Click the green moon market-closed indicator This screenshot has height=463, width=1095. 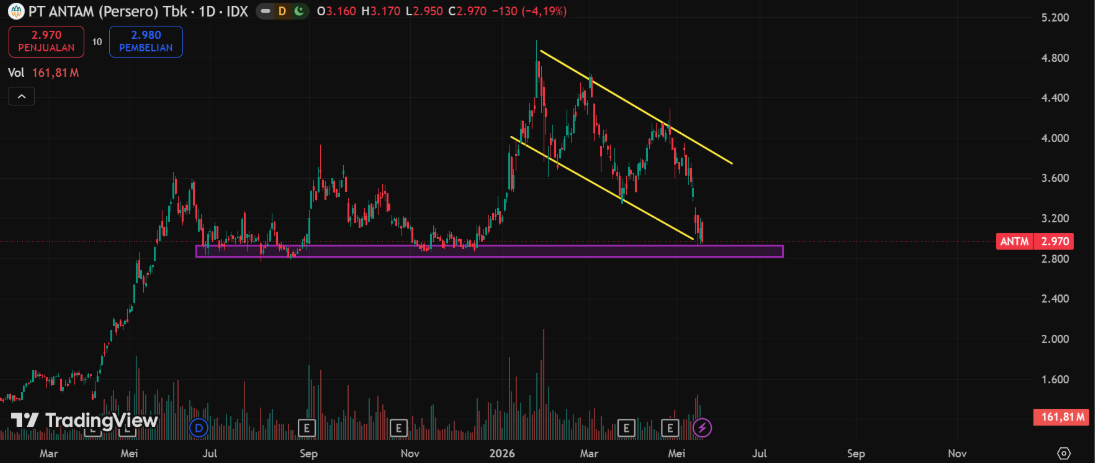point(299,11)
